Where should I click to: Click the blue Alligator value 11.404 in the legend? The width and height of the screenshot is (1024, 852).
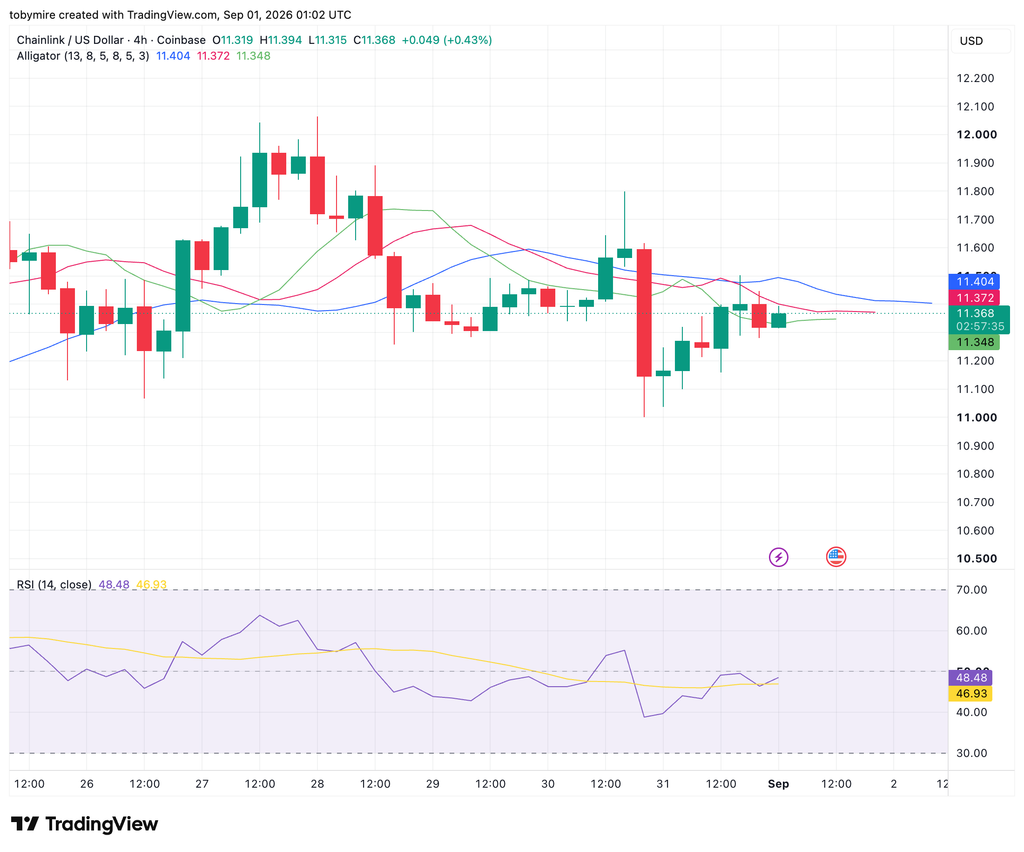(x=173, y=56)
